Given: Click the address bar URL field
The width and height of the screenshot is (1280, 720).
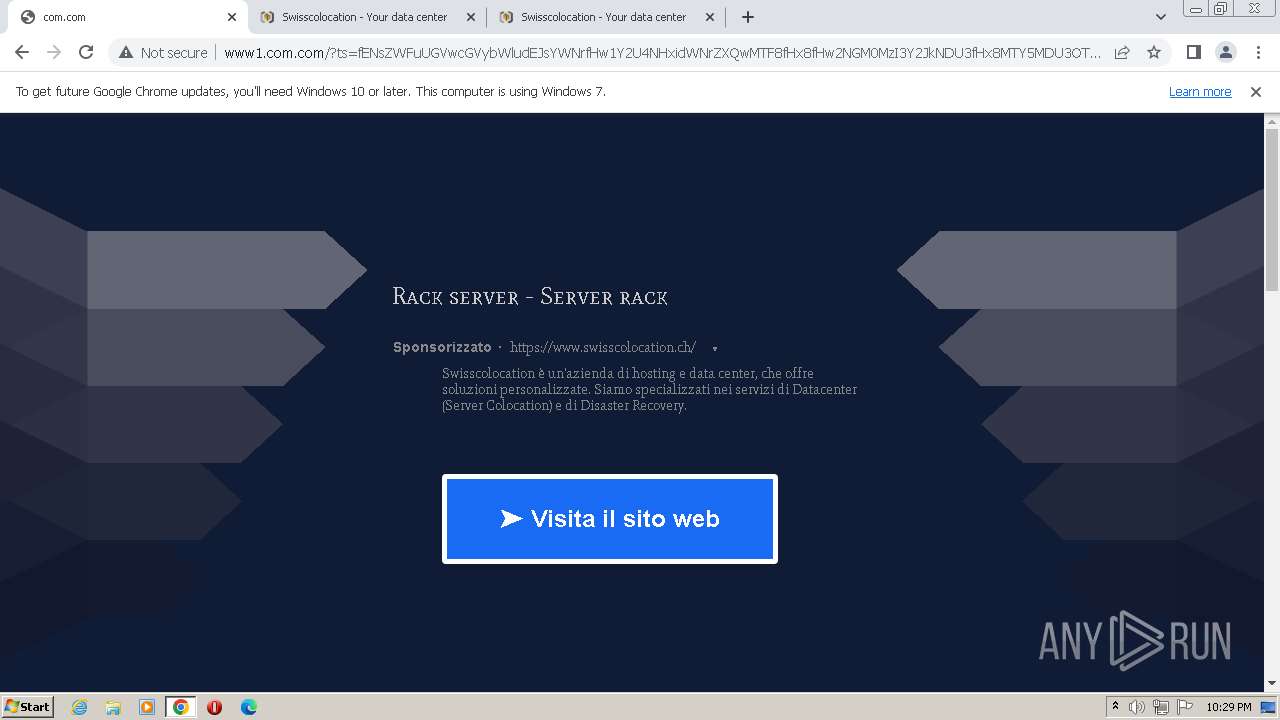Looking at the screenshot, I should coord(662,53).
